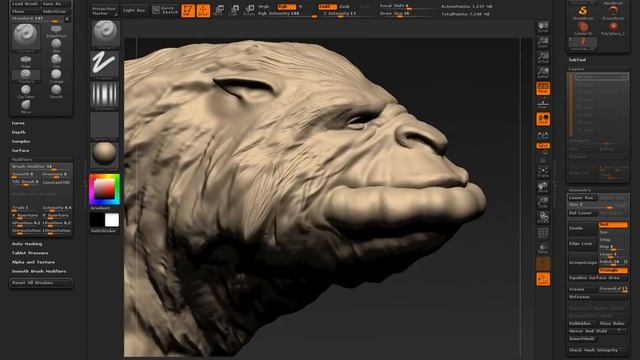Expand the Smooth Brush Modifiers section
This screenshot has height=360, width=640.
click(39, 271)
